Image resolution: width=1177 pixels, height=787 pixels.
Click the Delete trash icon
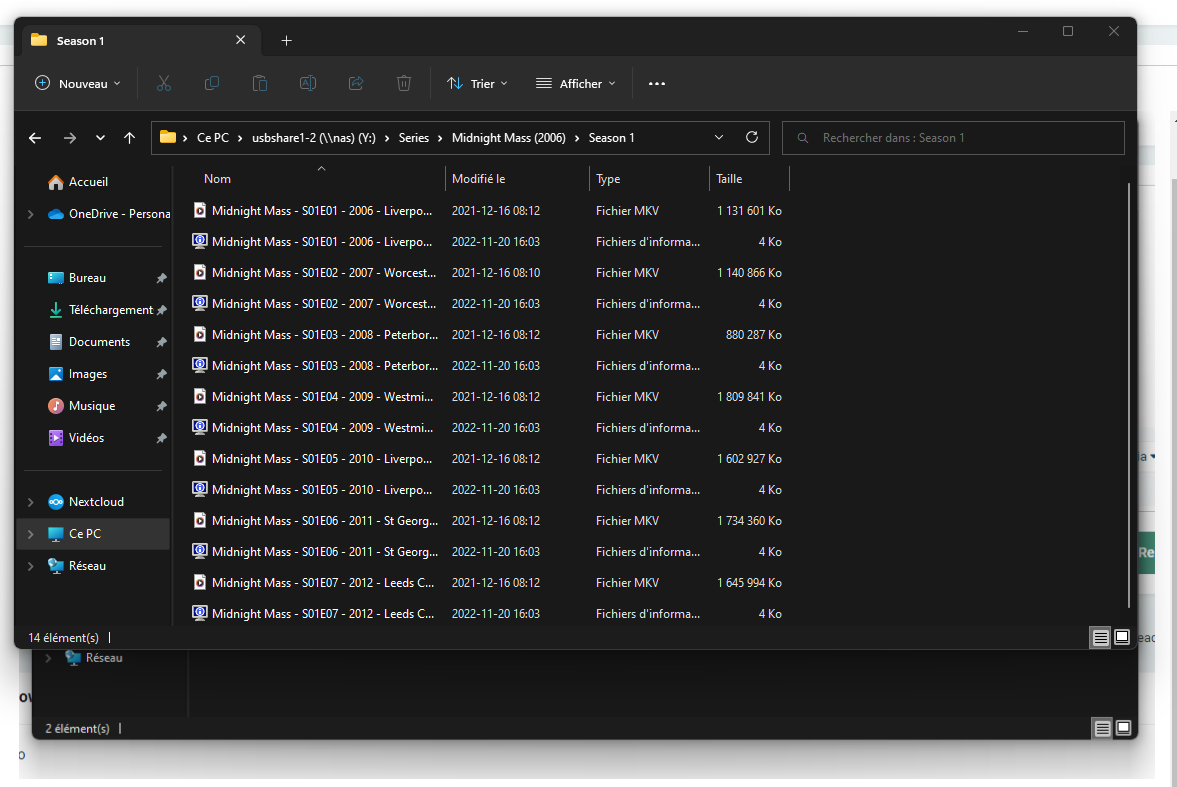click(404, 84)
